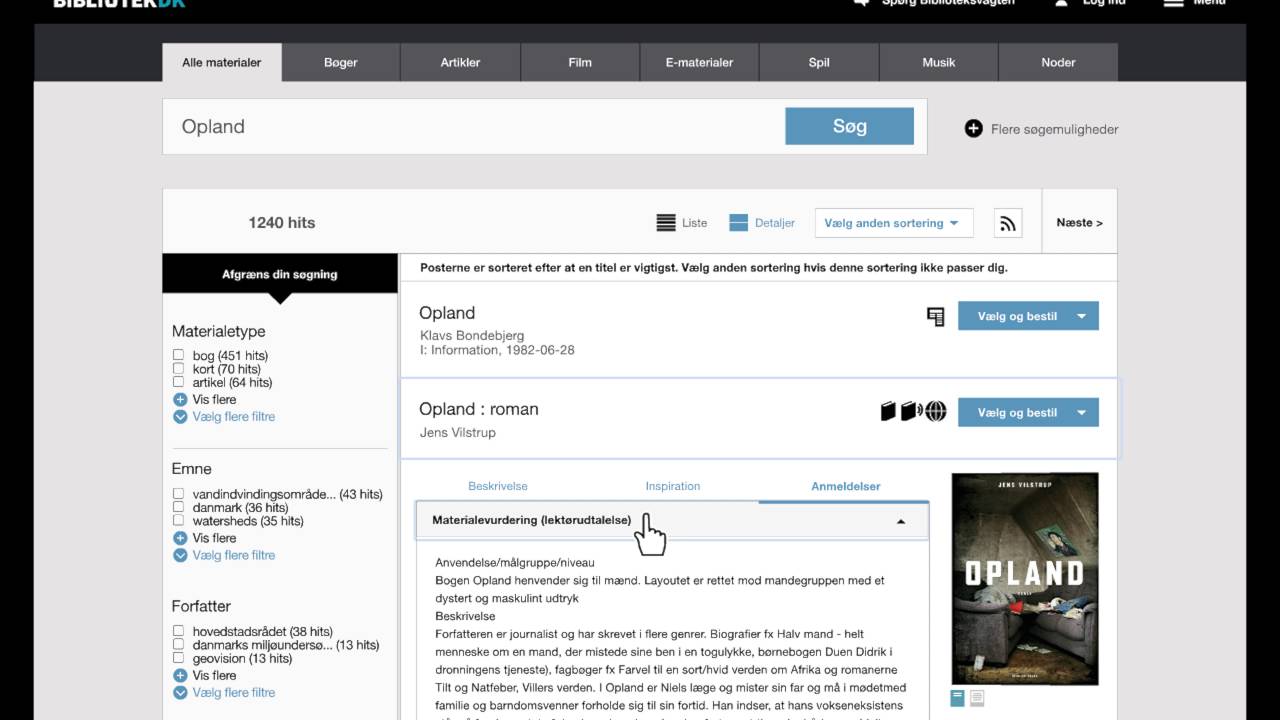The width and height of the screenshot is (1280, 720).
Task: Open dropdown arrow on Opland roman Vælg og bestil
Action: pos(1082,412)
